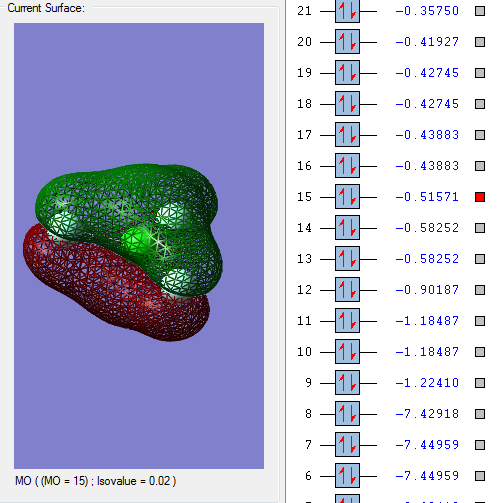The image size is (503, 503).
Task: Click the electron pair box of orbital 6
Action: pyautogui.click(x=347, y=476)
